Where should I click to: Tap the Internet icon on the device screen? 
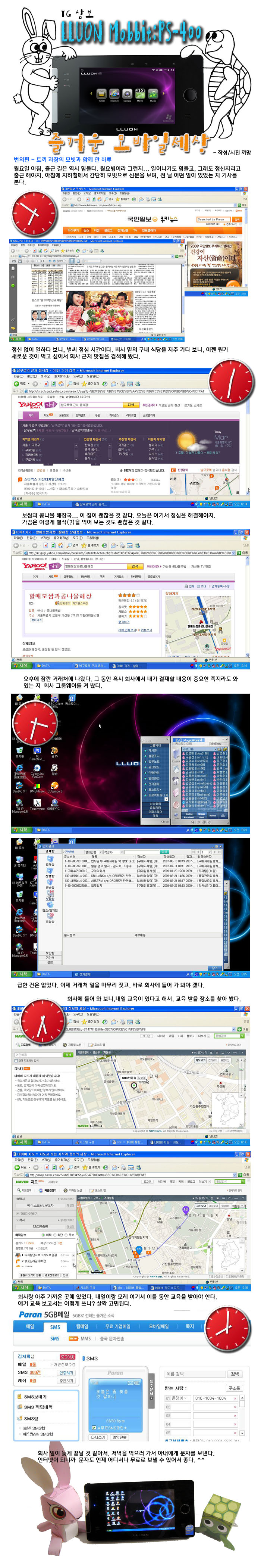[x=114, y=94]
